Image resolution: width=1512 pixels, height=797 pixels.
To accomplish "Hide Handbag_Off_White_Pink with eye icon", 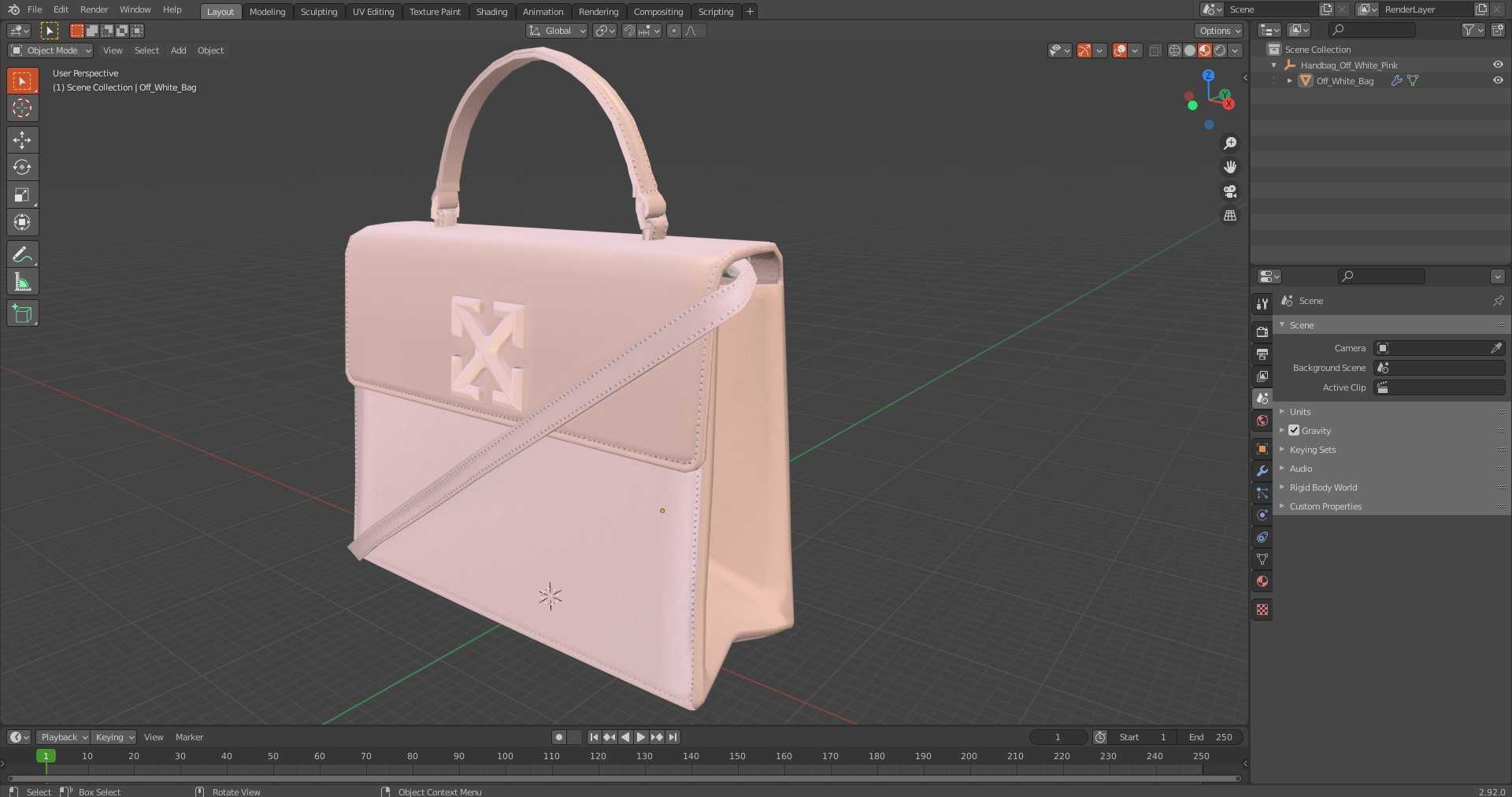I will [1498, 65].
